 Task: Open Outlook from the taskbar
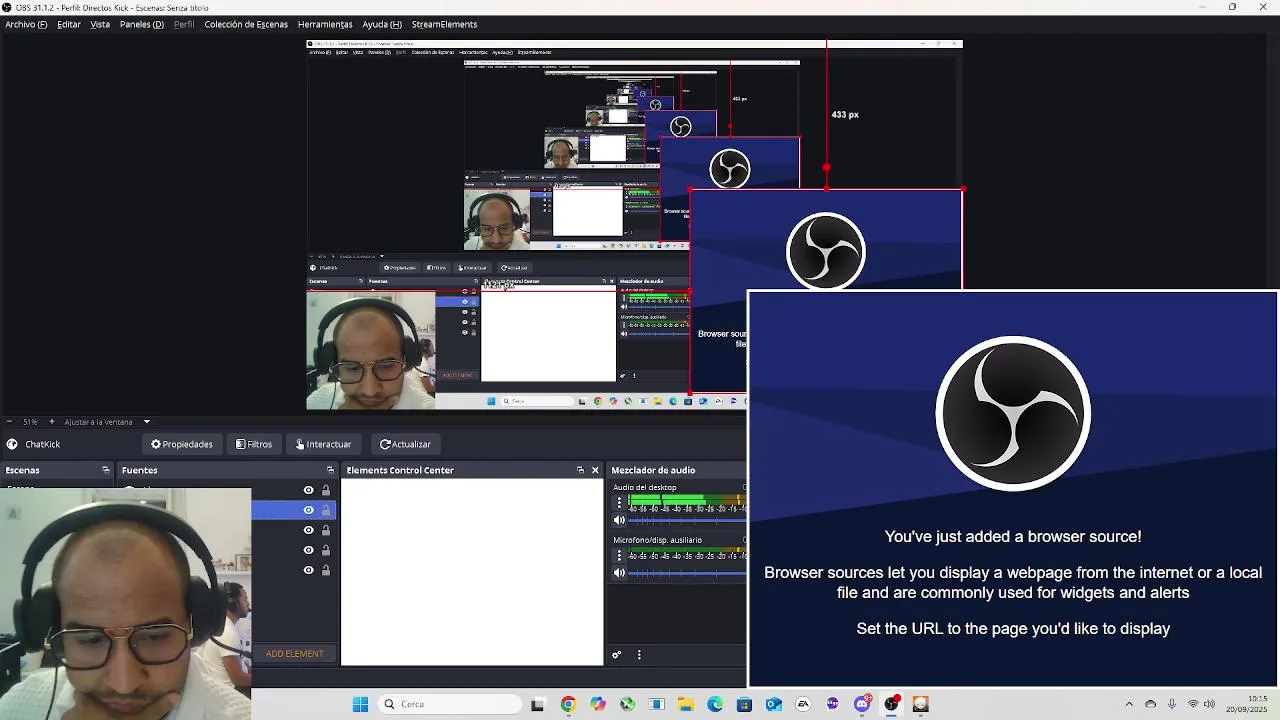point(774,704)
